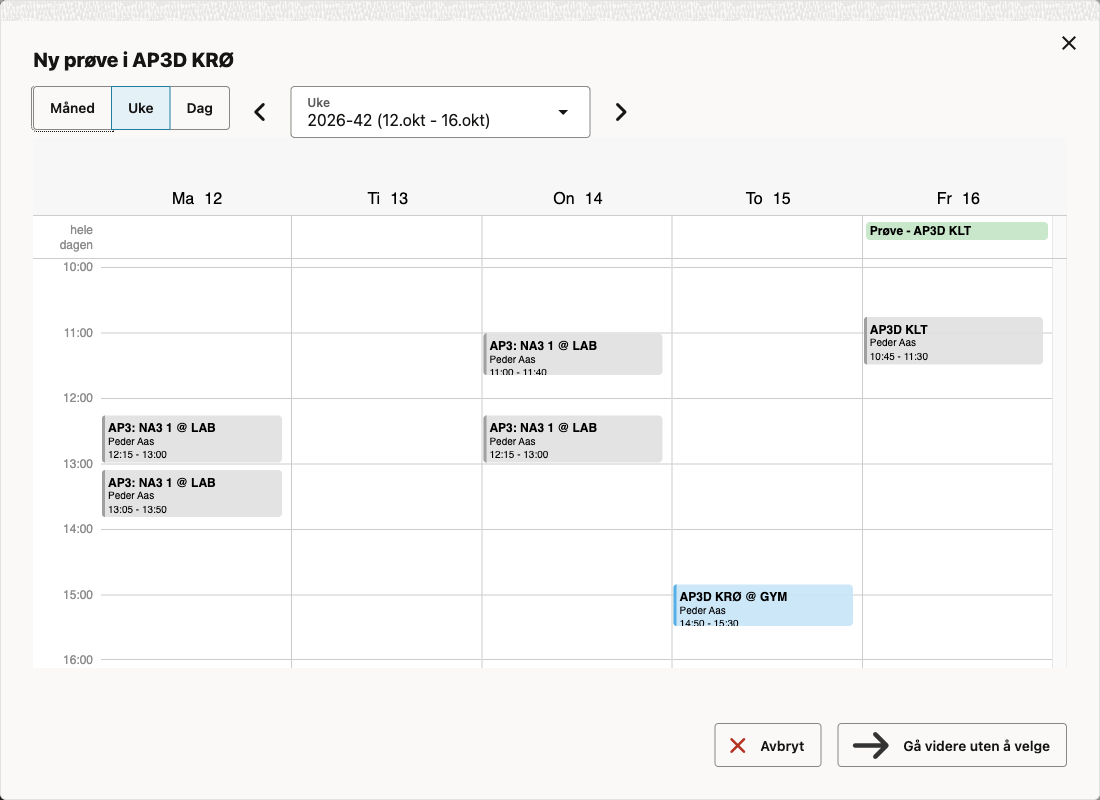This screenshot has height=800, width=1100.
Task: Go to the previous week using left chevron
Action: (260, 112)
